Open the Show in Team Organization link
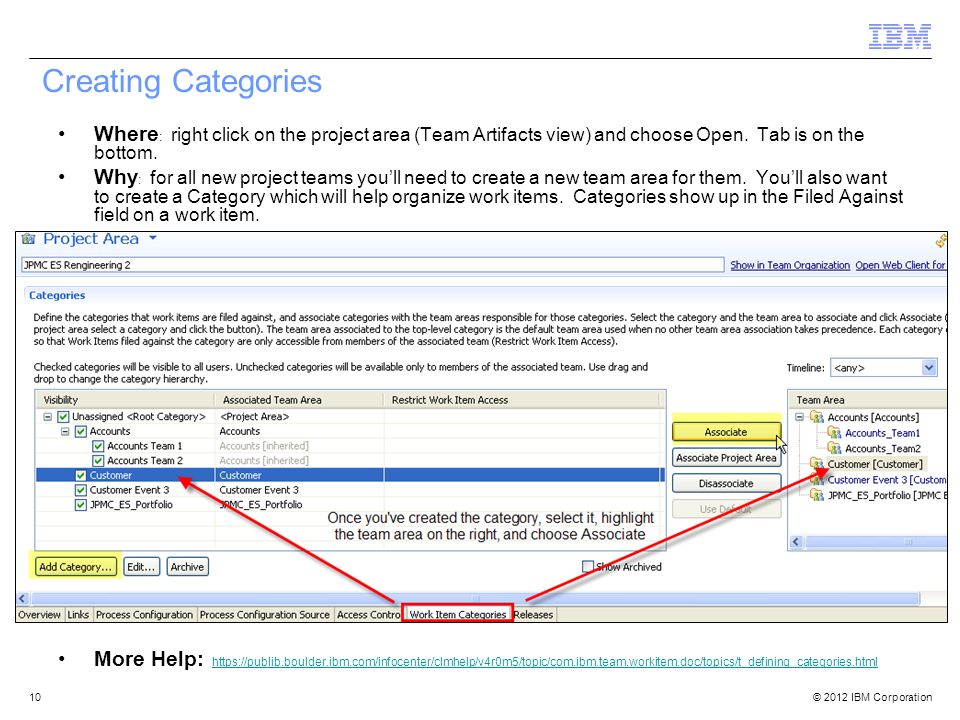This screenshot has height=720, width=960. click(x=790, y=265)
